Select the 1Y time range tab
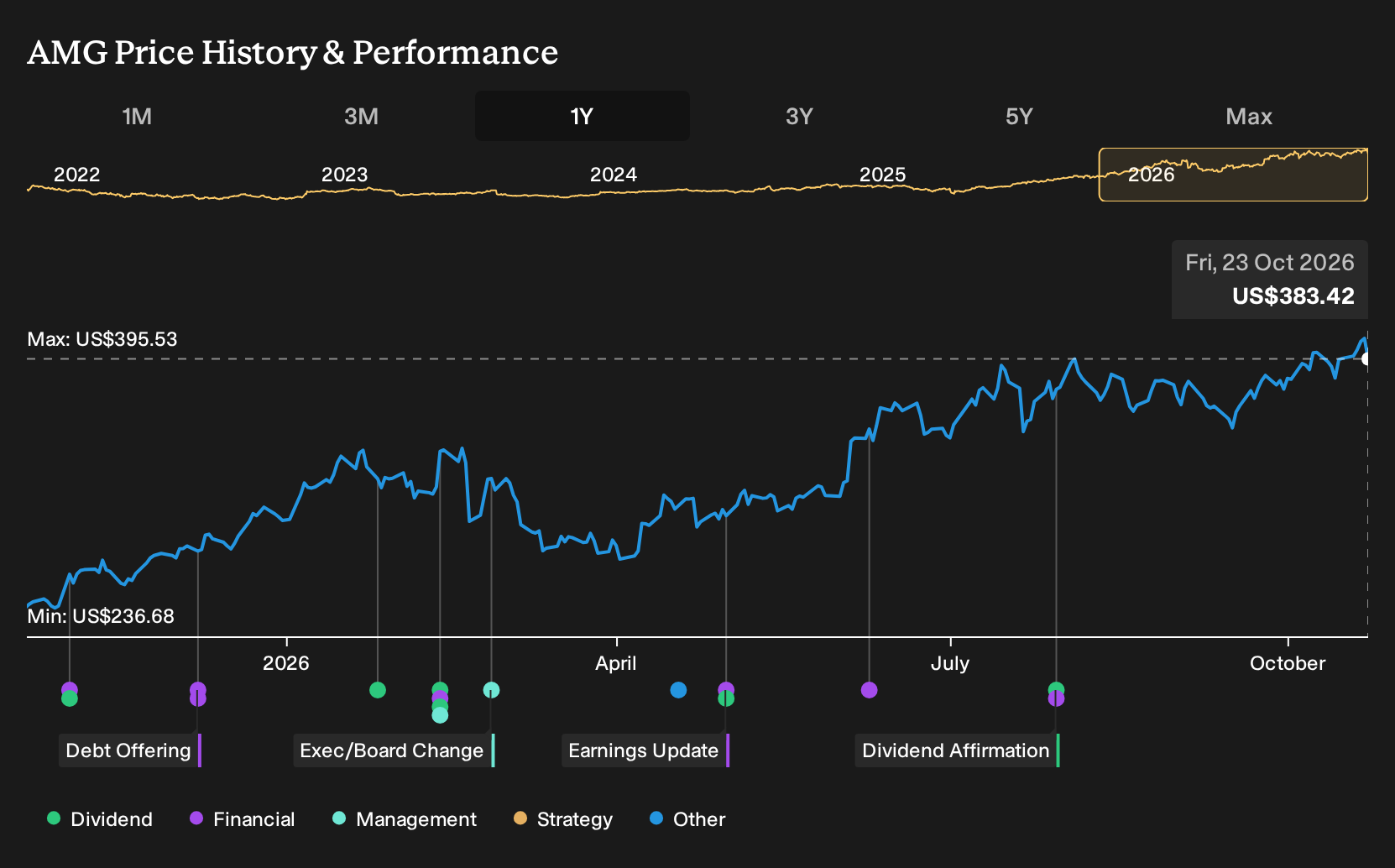Screen dimensions: 1395x868 coord(583,116)
